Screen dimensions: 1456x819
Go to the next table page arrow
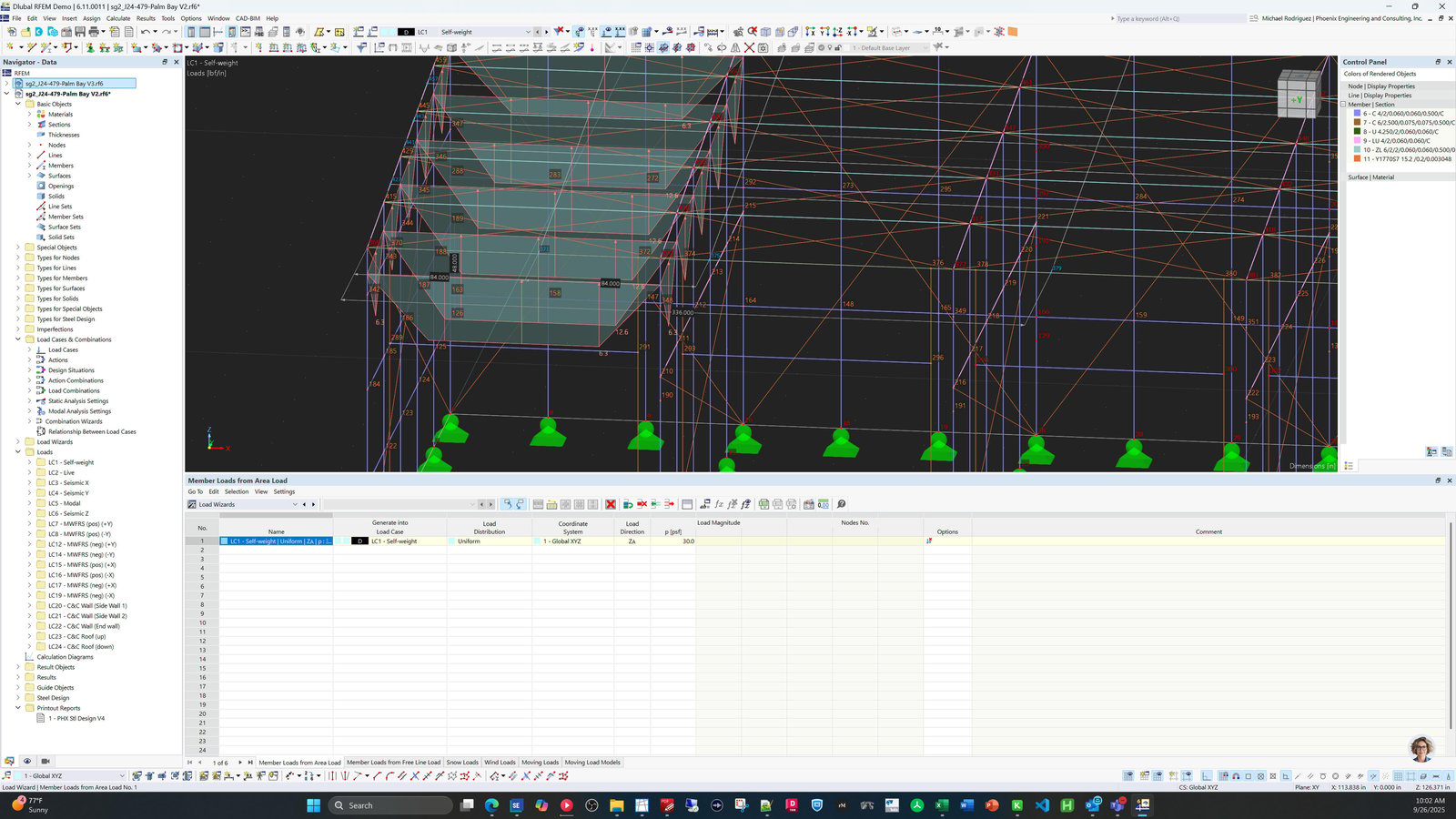[x=240, y=763]
